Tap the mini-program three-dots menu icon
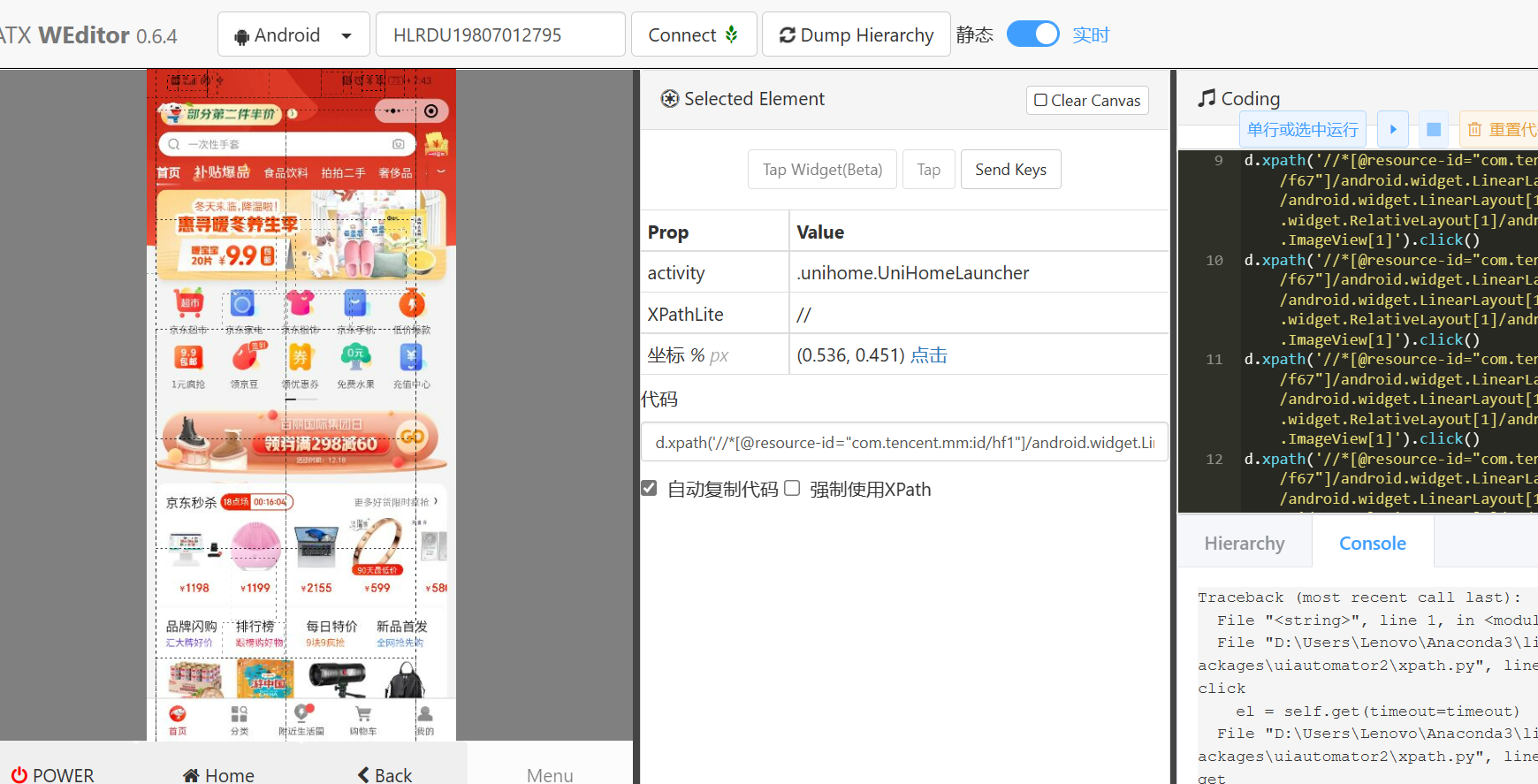This screenshot has height=784, width=1538. coord(393,111)
